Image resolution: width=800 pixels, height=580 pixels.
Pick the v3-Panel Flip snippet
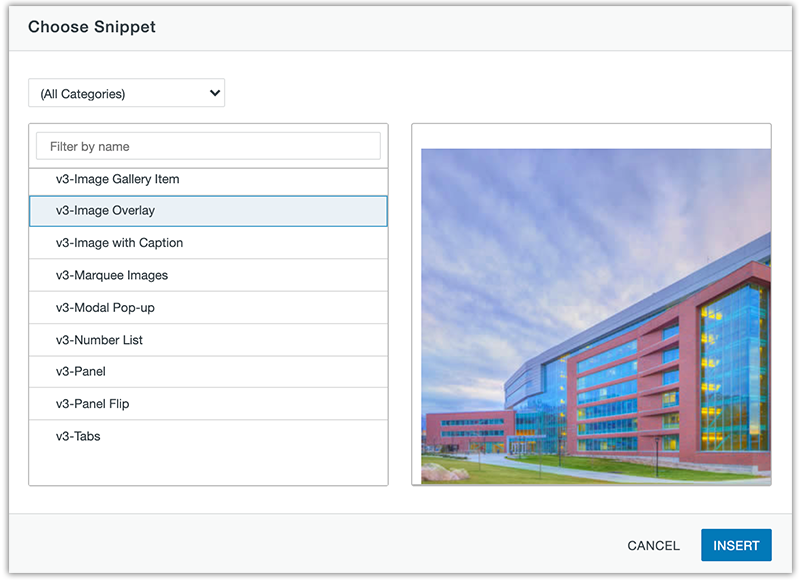208,404
